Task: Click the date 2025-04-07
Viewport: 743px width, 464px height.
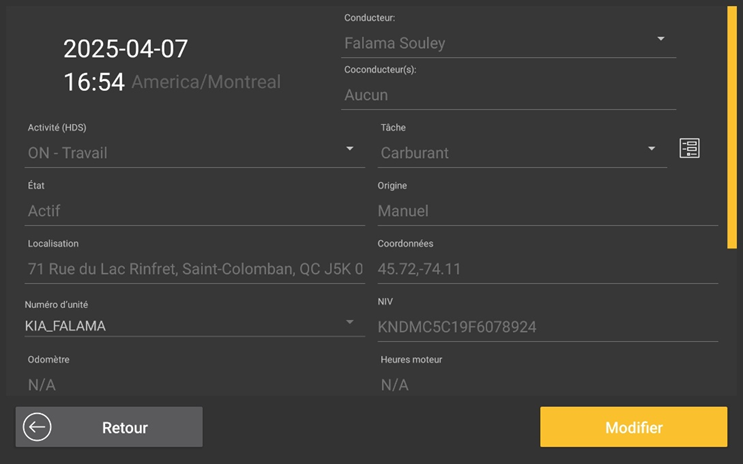Action: [x=126, y=49]
